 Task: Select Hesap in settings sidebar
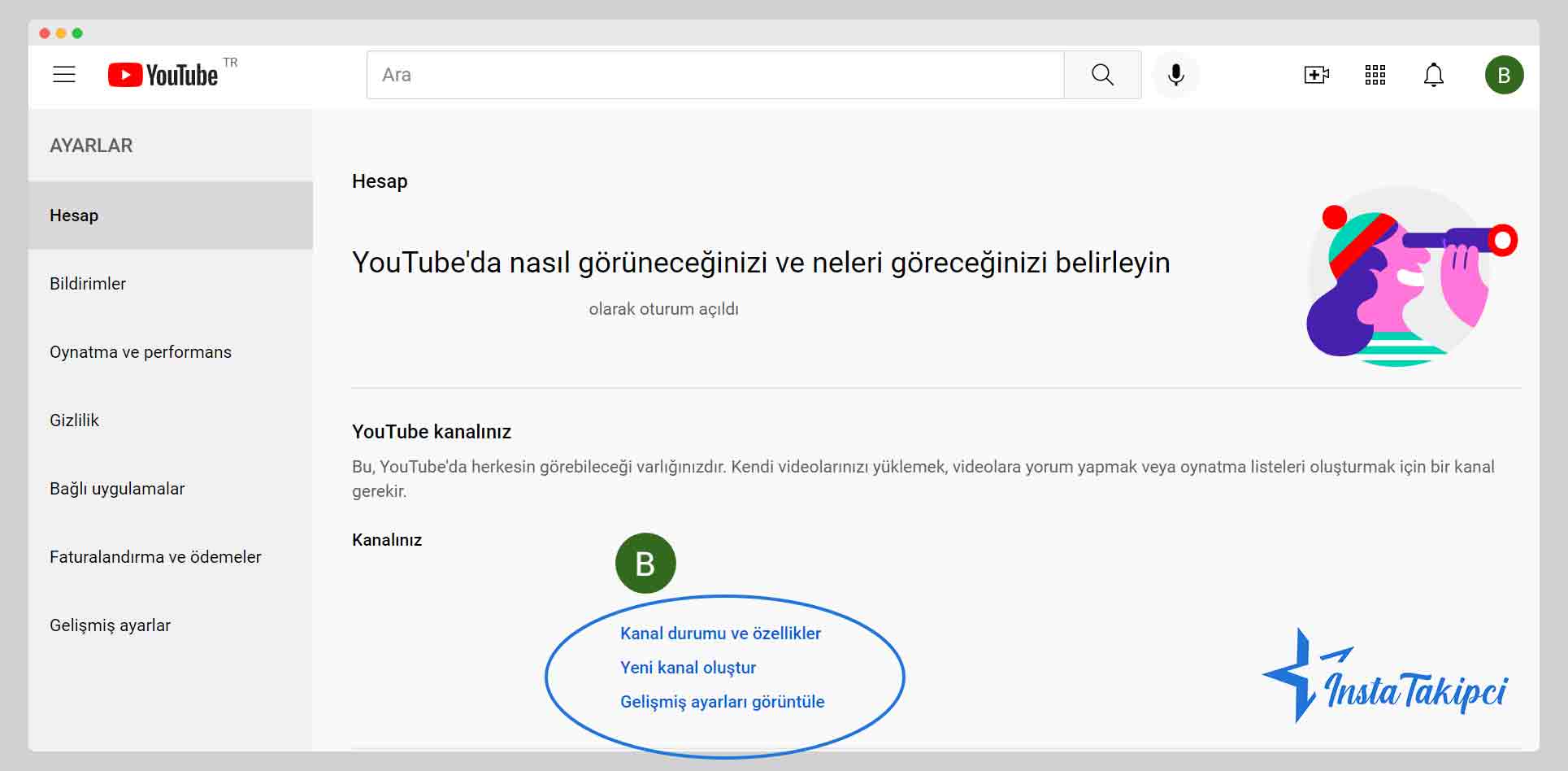point(171,216)
